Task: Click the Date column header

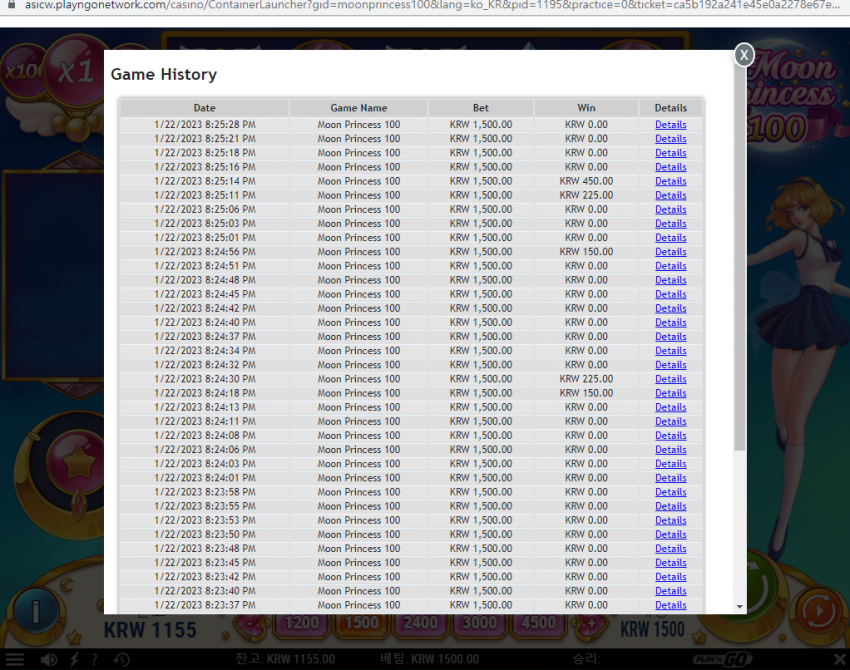Action: point(204,108)
